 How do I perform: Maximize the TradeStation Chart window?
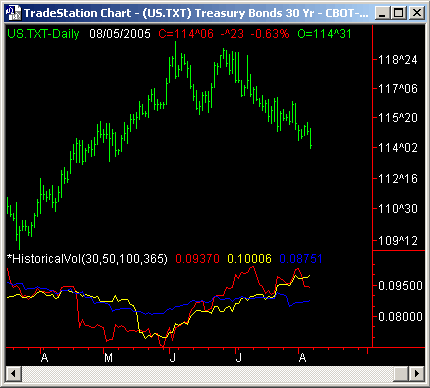(398, 13)
